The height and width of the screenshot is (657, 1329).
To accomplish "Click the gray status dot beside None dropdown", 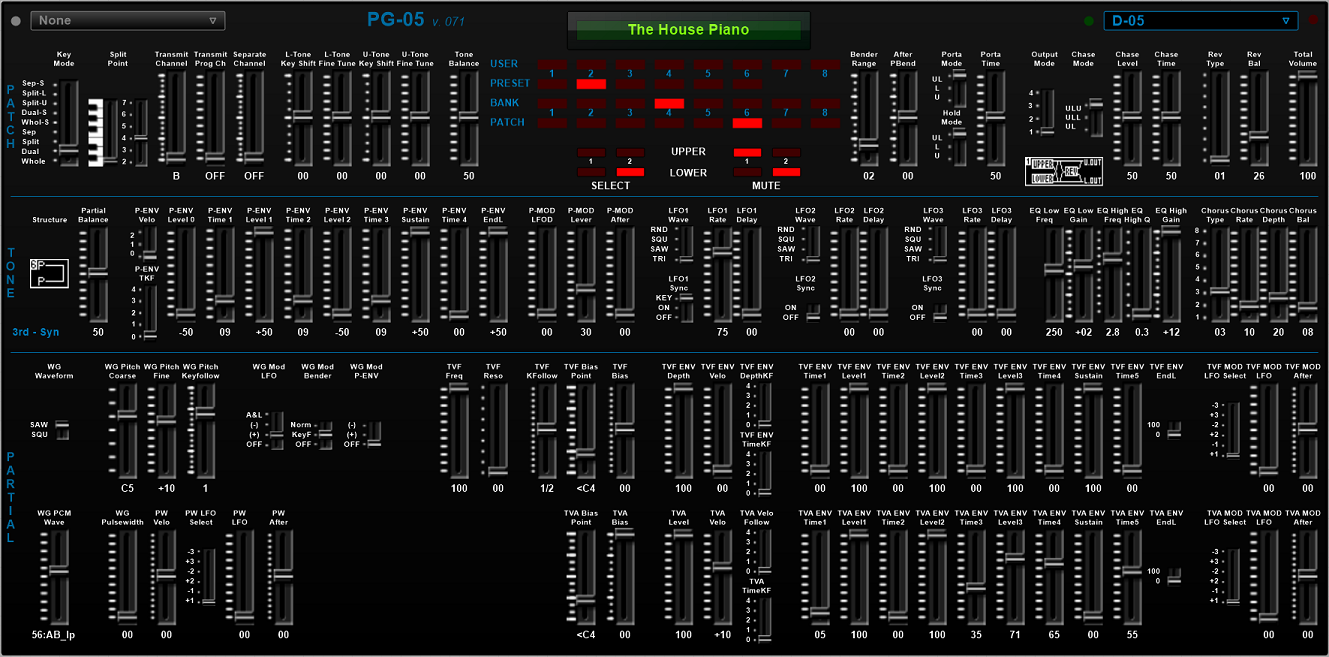I will (16, 20).
